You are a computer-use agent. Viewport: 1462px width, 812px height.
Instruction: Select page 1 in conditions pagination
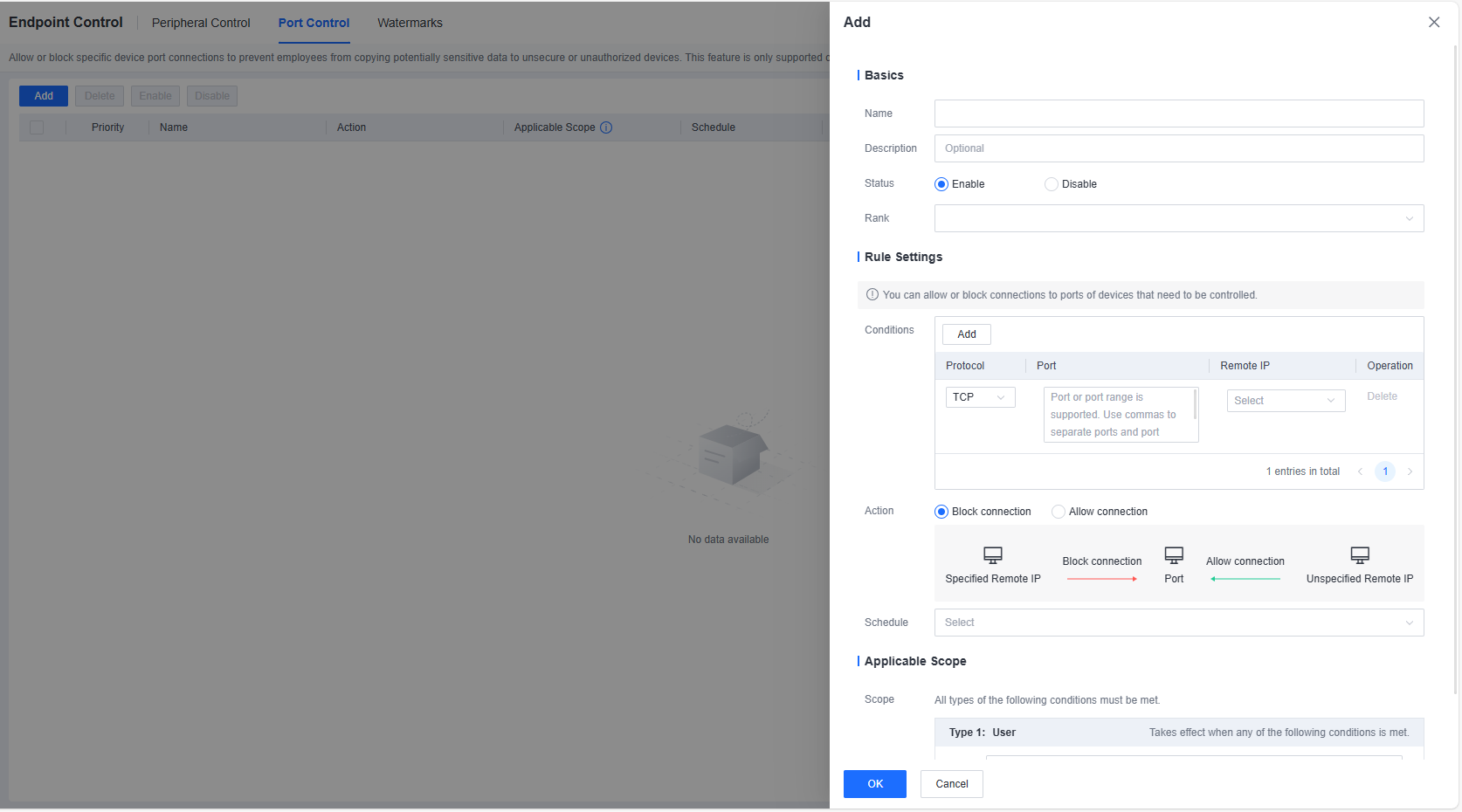(x=1385, y=471)
